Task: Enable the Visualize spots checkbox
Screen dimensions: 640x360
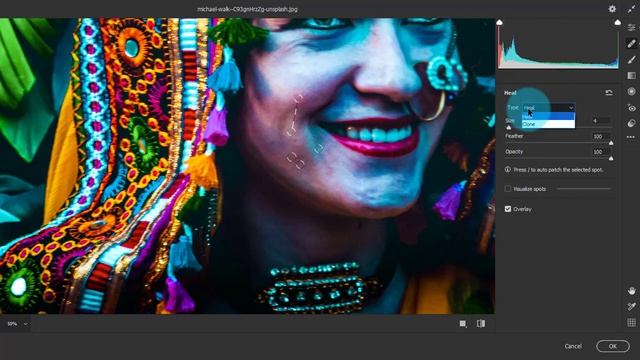Action: tap(508, 189)
